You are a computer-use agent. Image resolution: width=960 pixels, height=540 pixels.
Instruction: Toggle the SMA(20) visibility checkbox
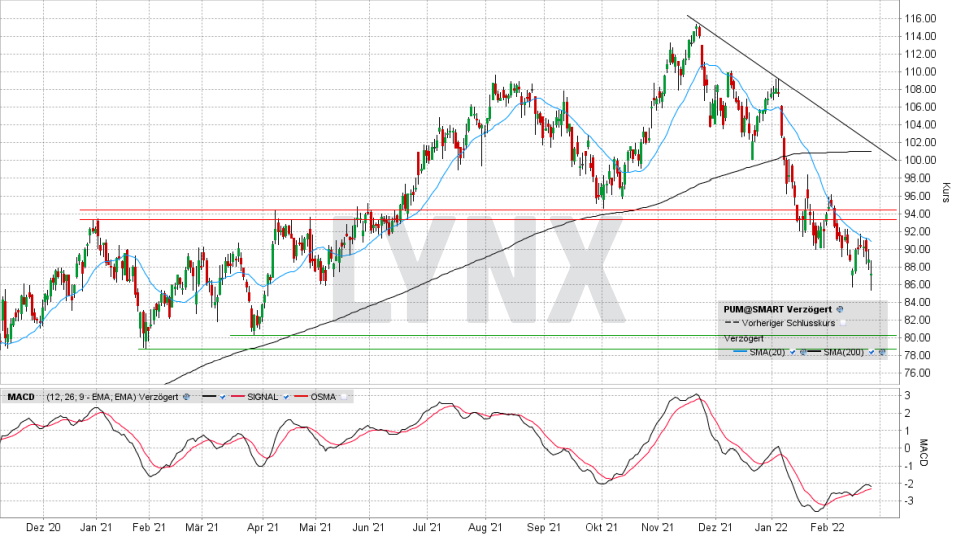coord(792,352)
